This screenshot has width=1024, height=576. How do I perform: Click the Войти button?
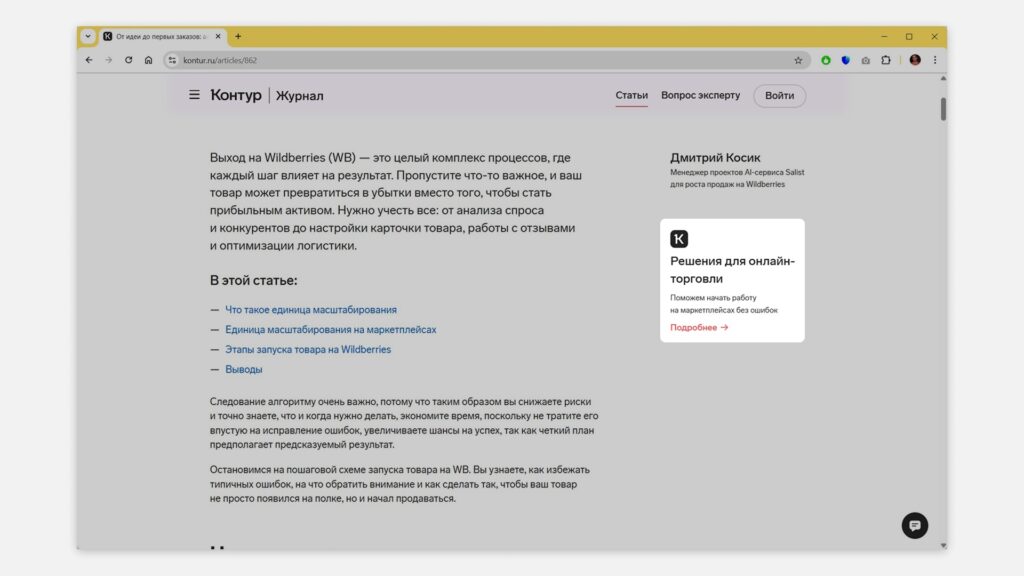(x=779, y=95)
